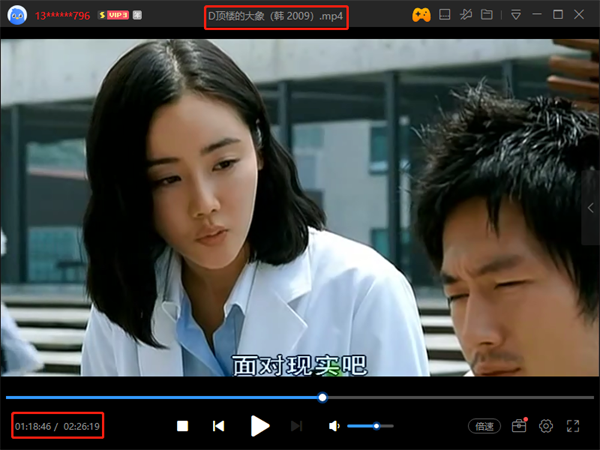Stop the video playback
The width and height of the screenshot is (600, 450).
[183, 426]
